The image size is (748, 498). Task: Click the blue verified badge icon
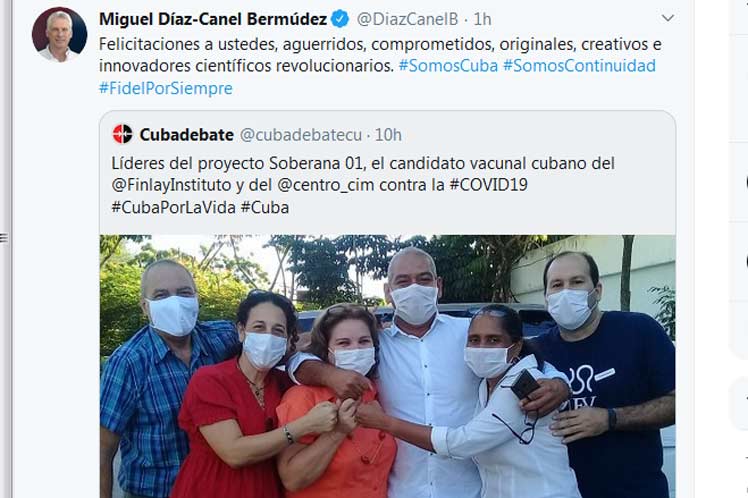tap(340, 19)
